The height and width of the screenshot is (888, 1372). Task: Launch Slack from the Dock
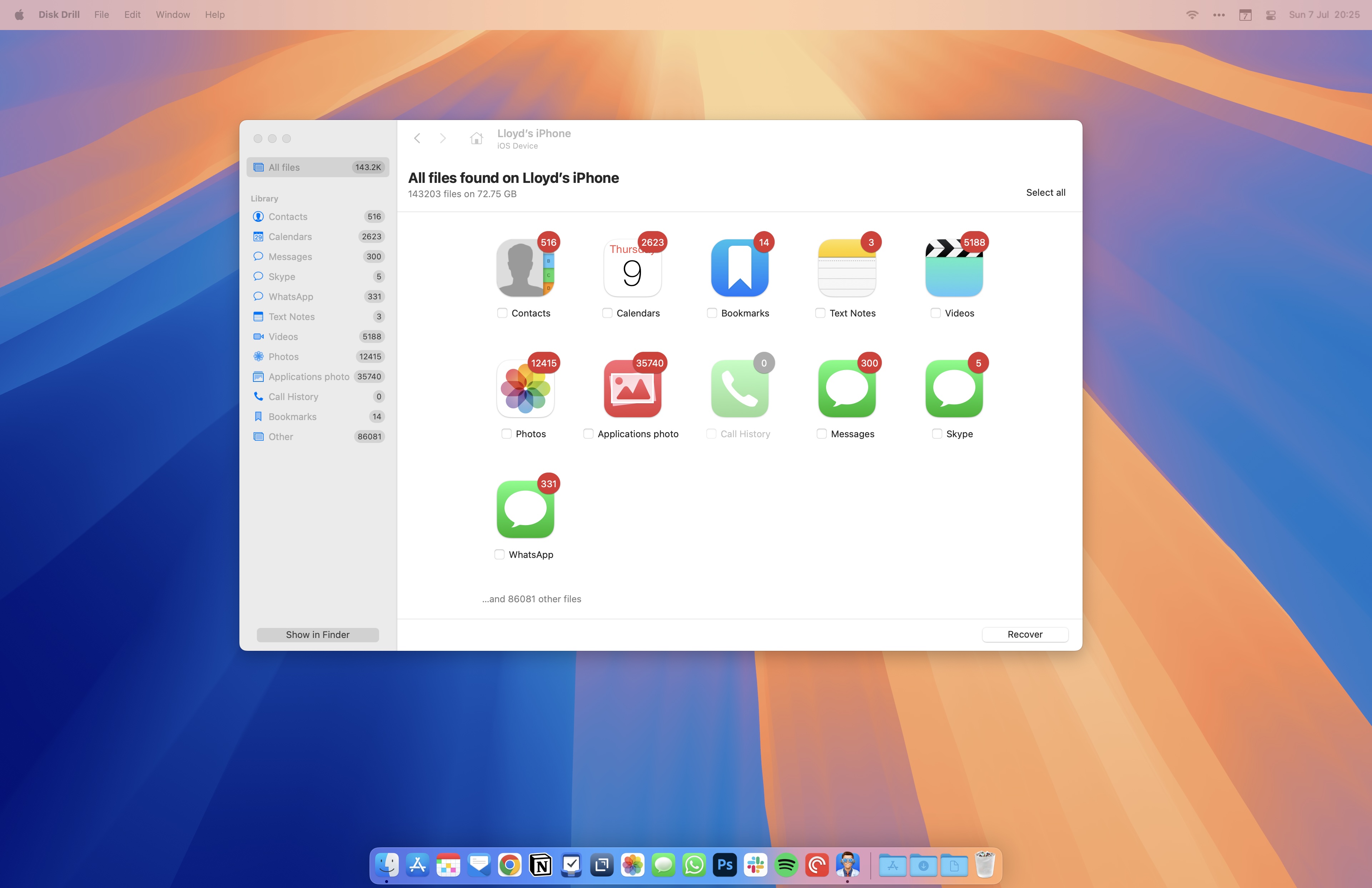755,865
